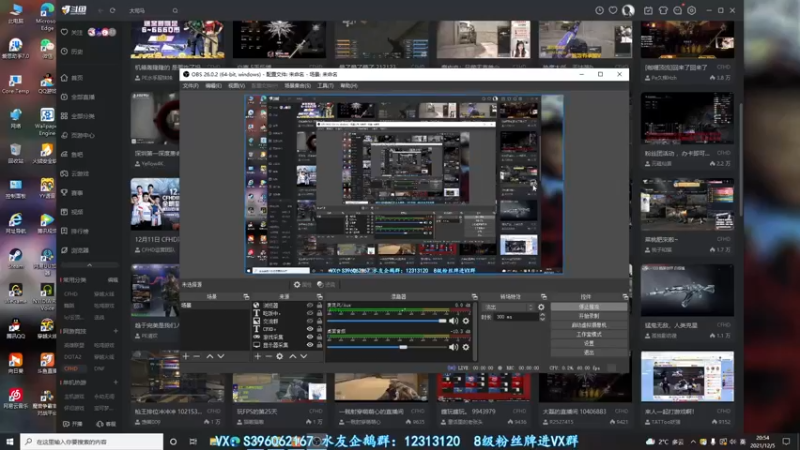Viewport: 800px width, 450px height.
Task: Toggle lock on game capture source
Action: (319, 337)
